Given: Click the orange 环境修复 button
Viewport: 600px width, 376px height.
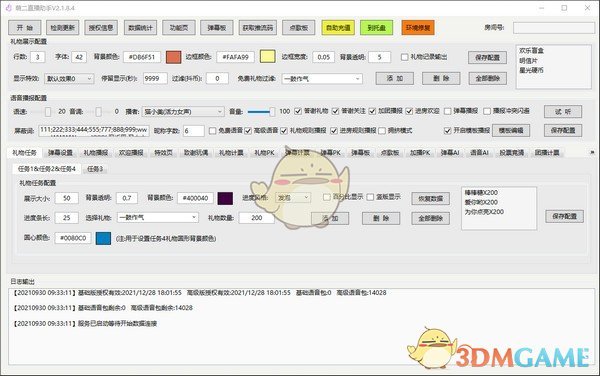Looking at the screenshot, I should coord(418,28).
